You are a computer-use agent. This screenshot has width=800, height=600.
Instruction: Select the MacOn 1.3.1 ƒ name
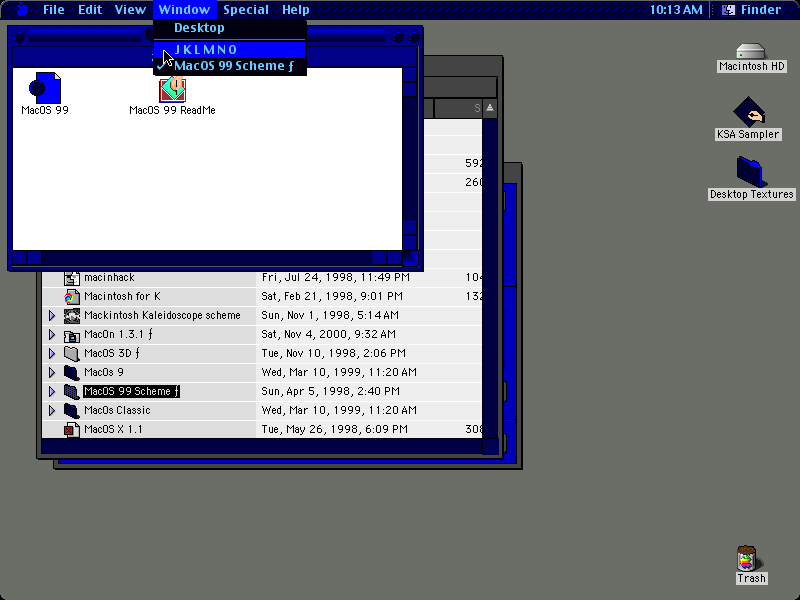tap(118, 335)
